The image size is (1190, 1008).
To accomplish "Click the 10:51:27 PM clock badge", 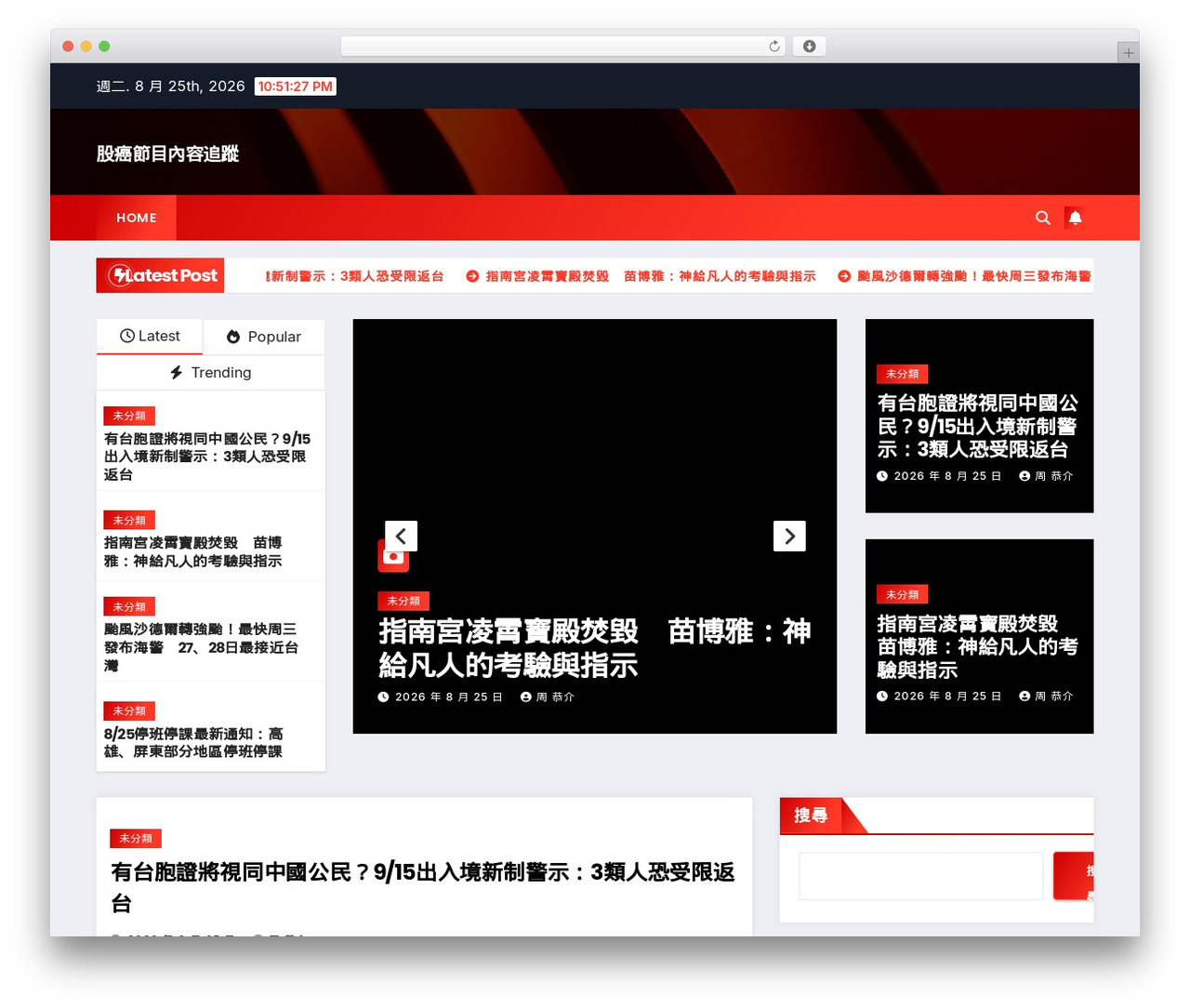I will [x=296, y=86].
